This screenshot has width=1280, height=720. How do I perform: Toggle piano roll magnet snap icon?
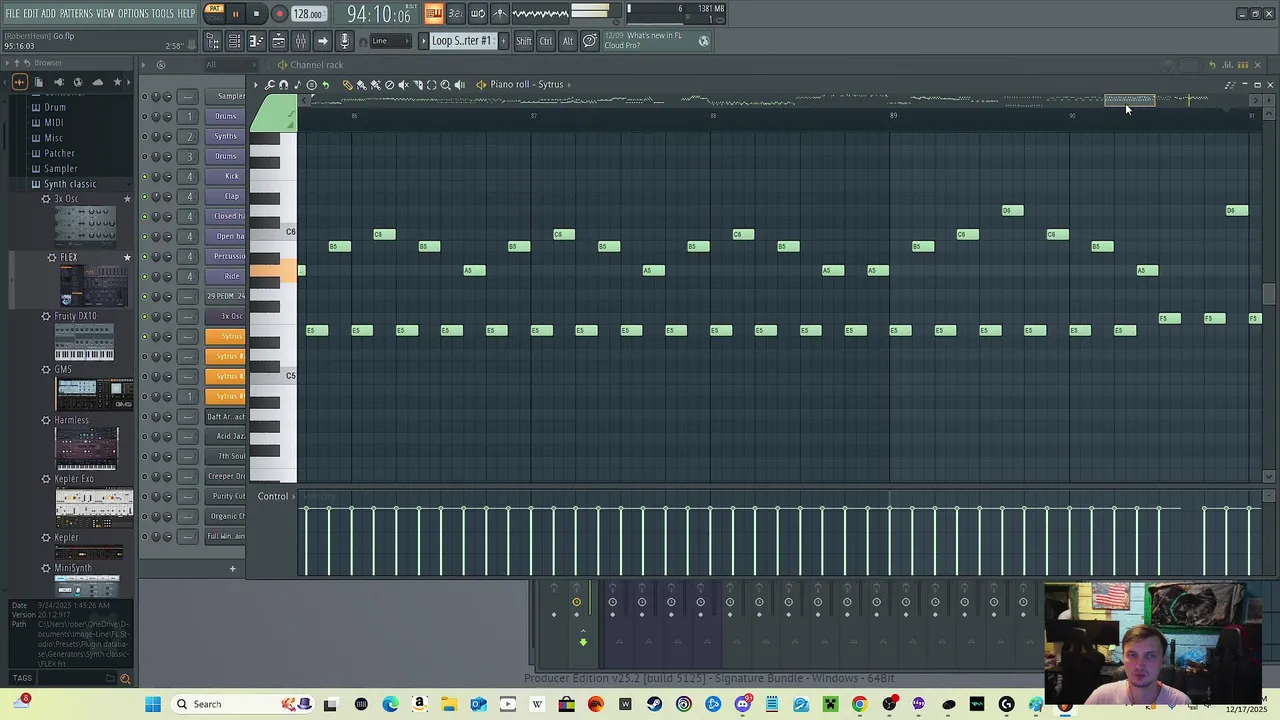pos(284,85)
